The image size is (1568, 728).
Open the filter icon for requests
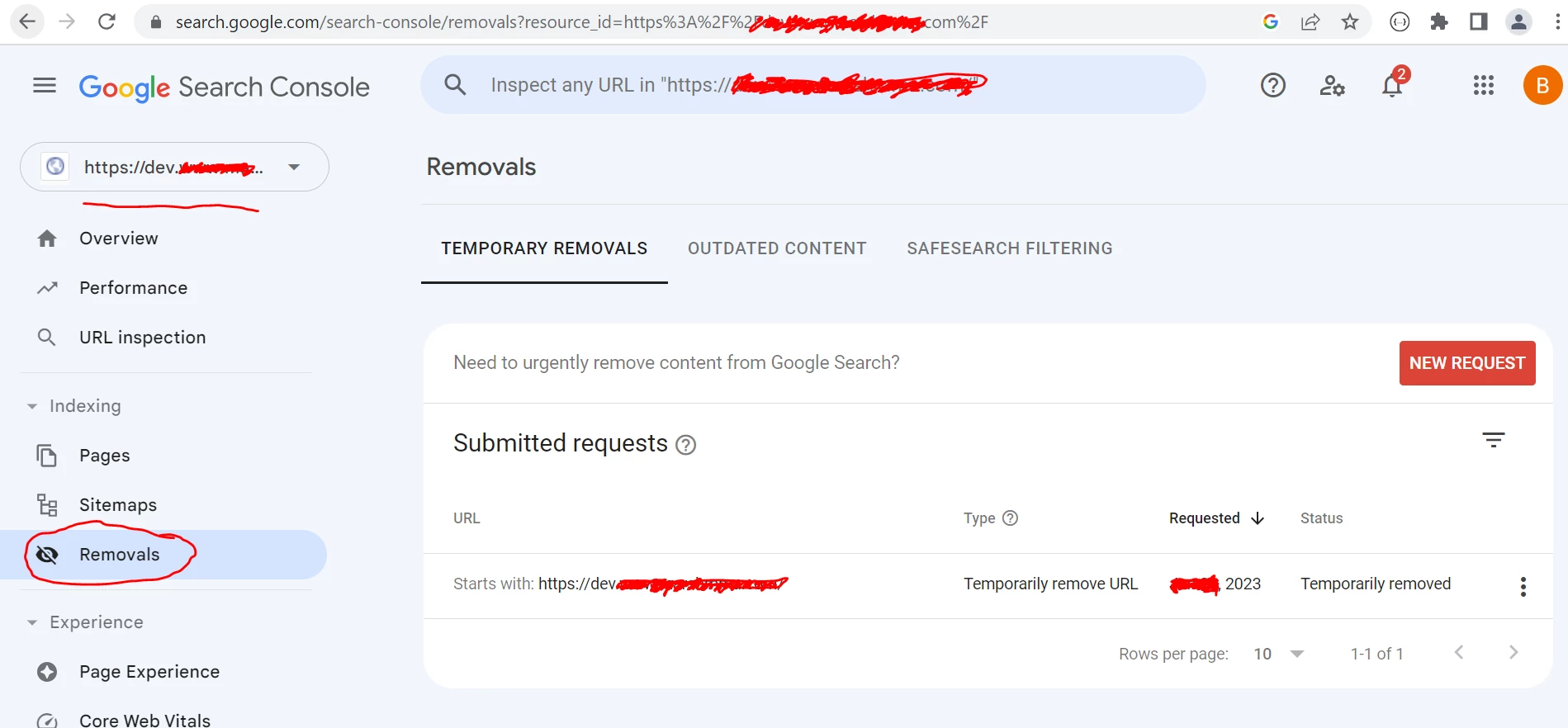click(x=1494, y=440)
